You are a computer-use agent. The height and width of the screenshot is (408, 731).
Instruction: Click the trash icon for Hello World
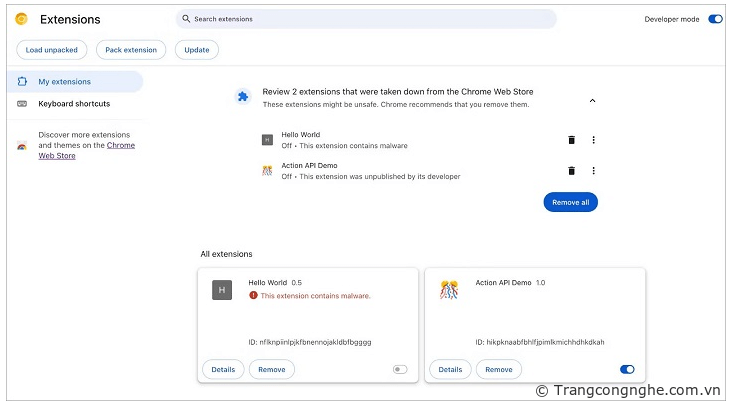(x=571, y=141)
